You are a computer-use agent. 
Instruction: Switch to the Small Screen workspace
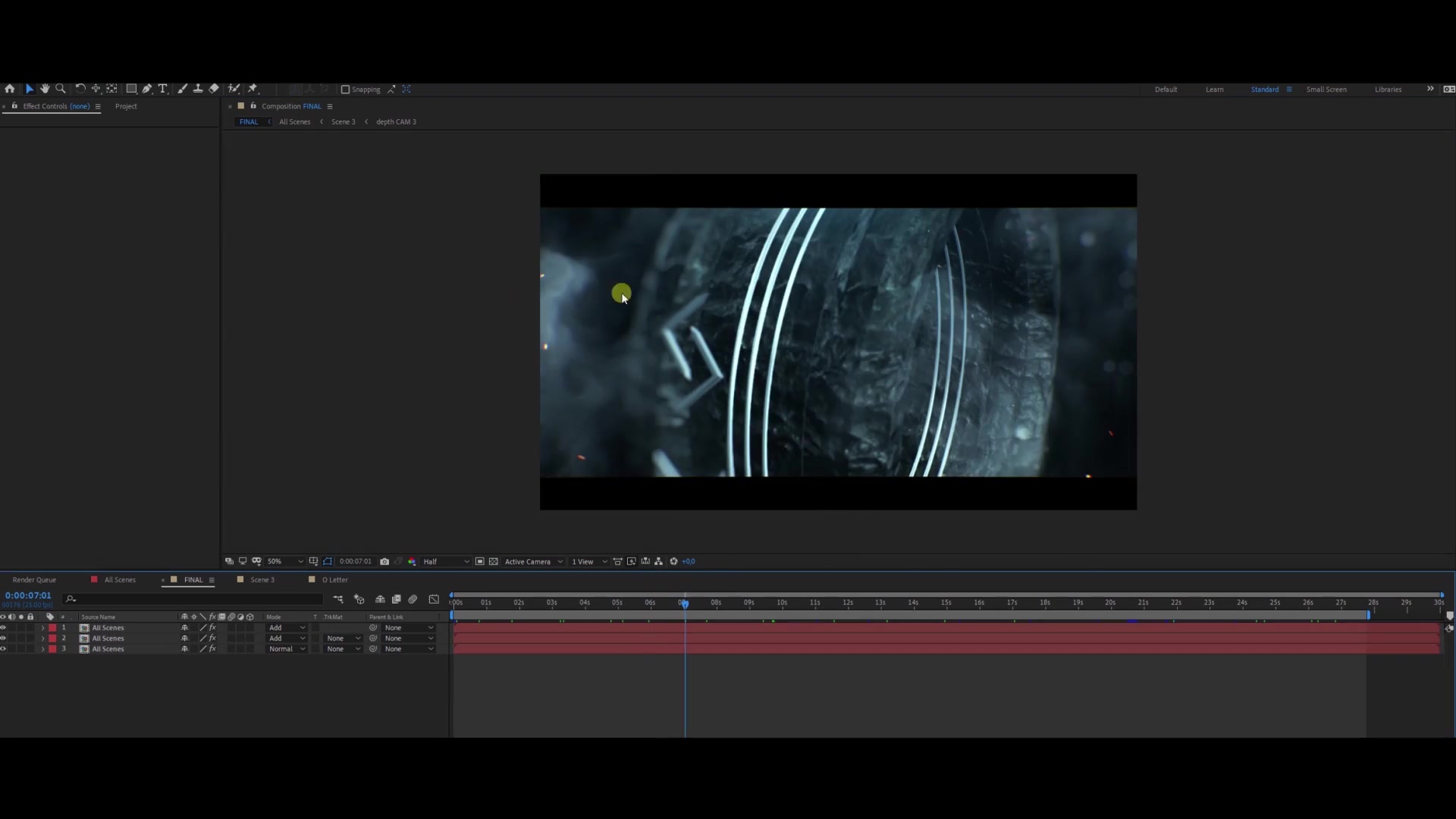pos(1326,89)
